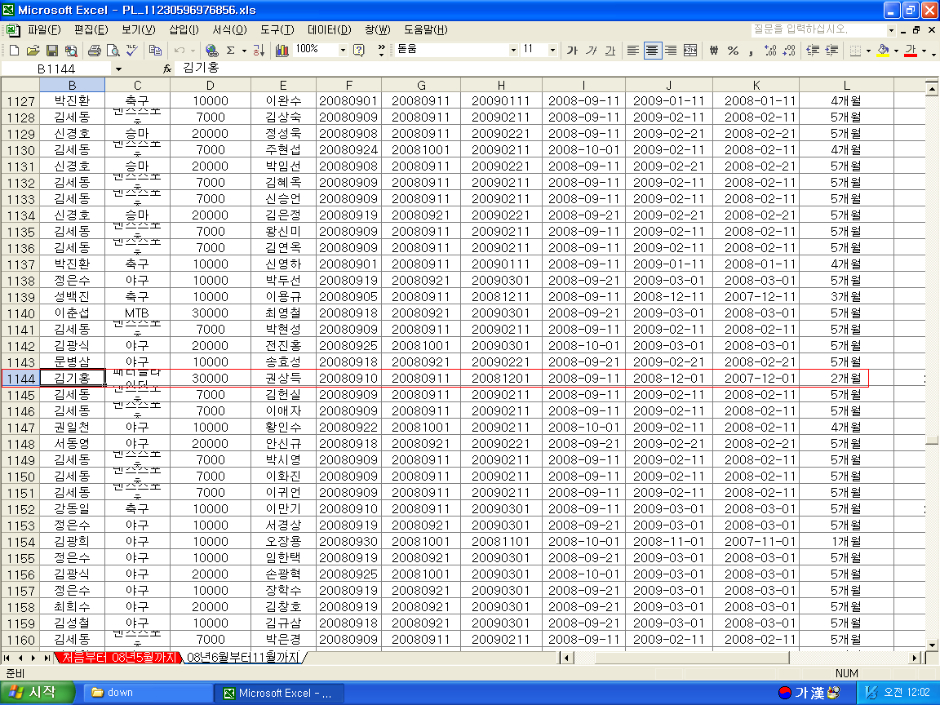Open the Font Color dropdown arrow
The width and height of the screenshot is (940, 705).
tap(924, 50)
